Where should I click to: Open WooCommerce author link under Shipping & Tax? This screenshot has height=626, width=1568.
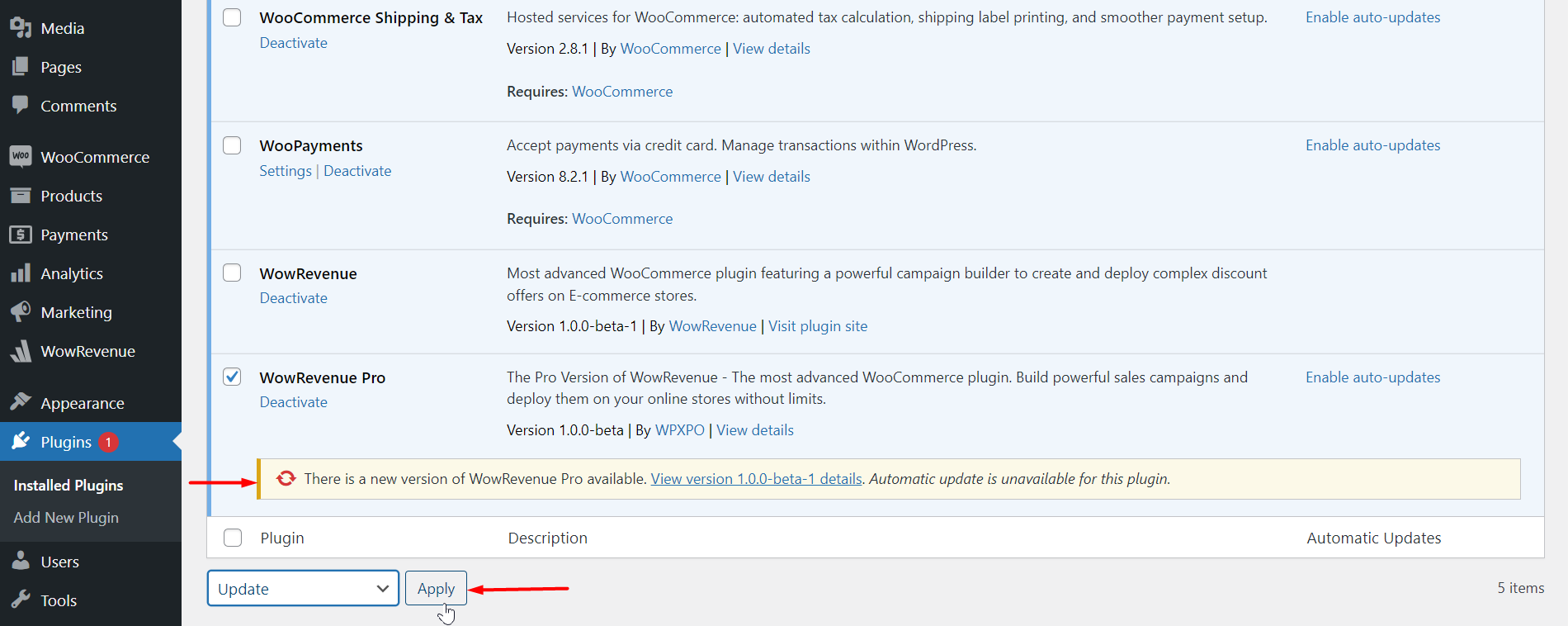[x=670, y=49]
